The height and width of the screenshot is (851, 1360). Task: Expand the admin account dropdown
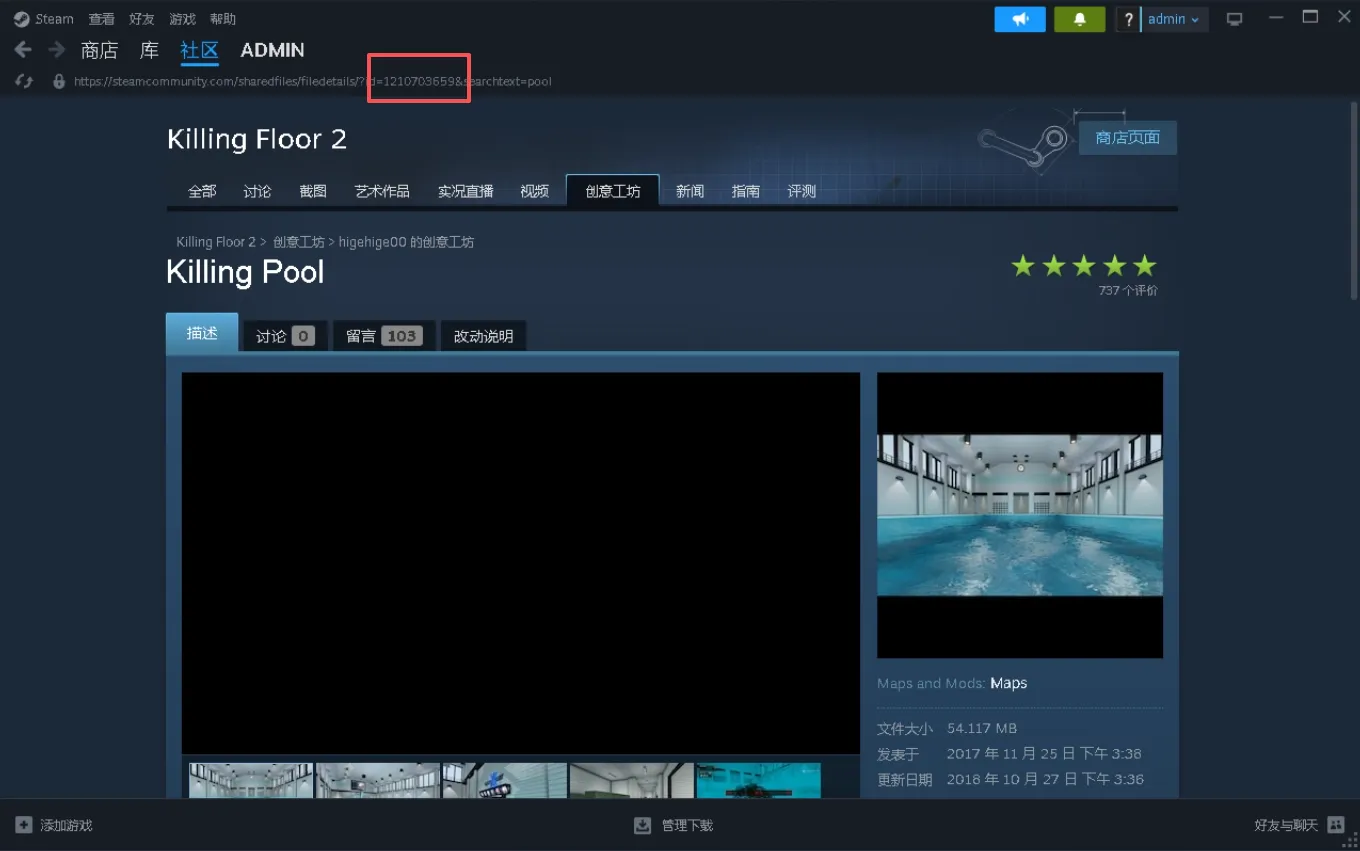1173,19
